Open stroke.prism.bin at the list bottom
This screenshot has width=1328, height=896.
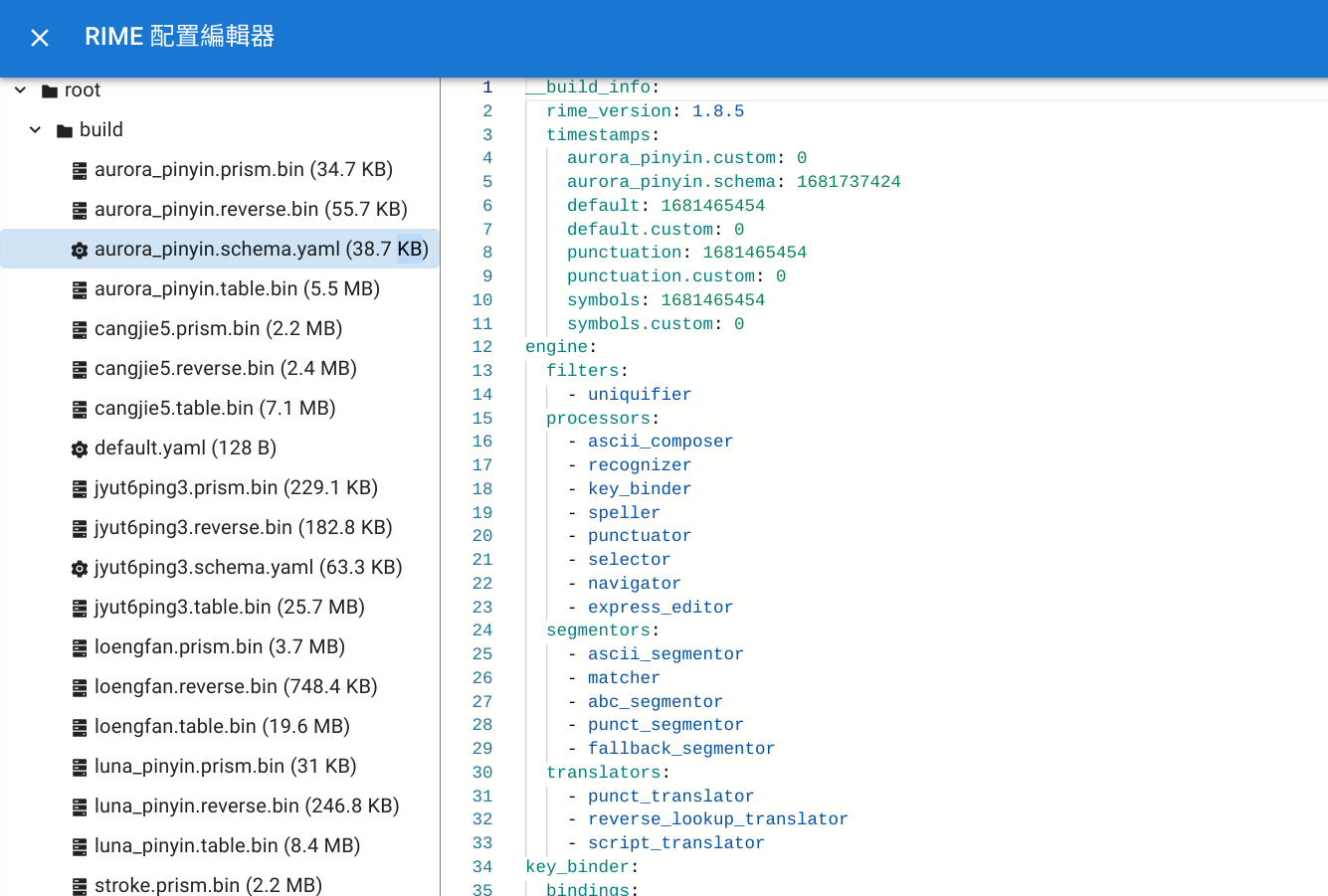coord(208,885)
